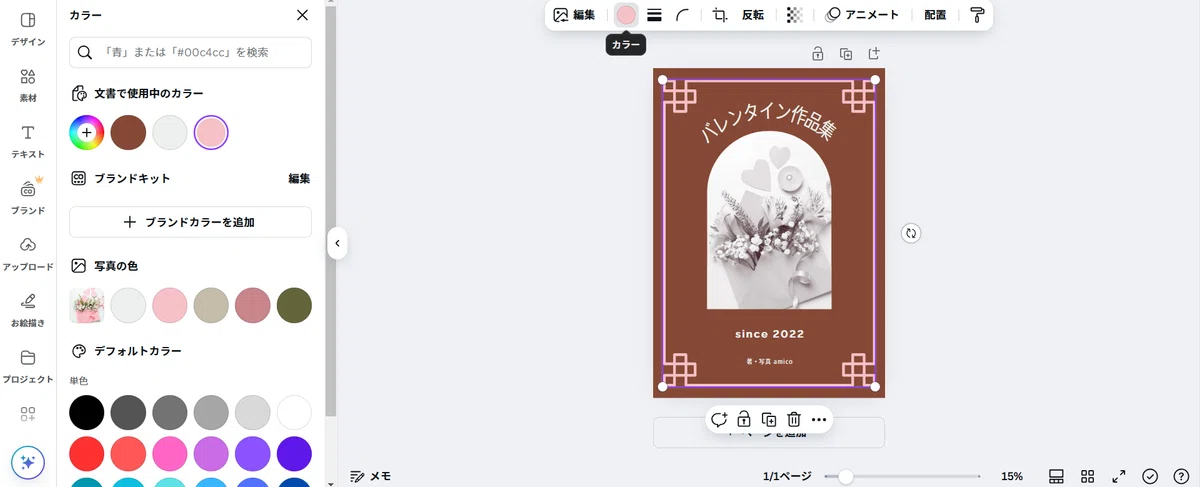Open the apps grid icon in sidebar

(x=28, y=414)
